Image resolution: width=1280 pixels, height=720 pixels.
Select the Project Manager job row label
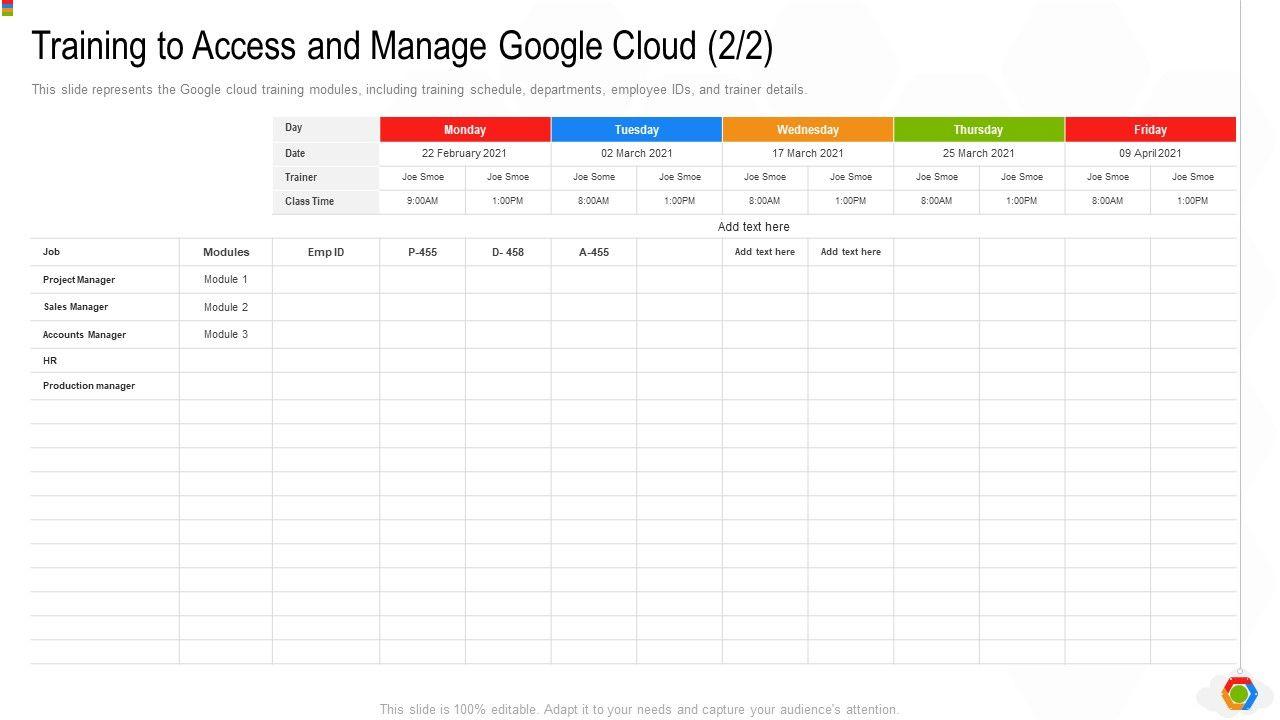point(79,280)
